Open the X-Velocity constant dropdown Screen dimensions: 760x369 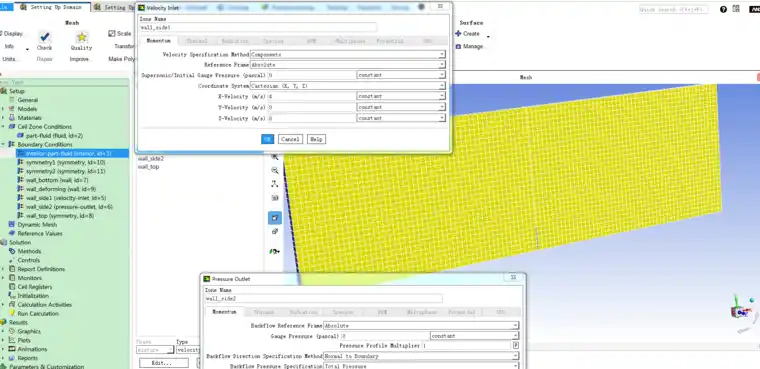[401, 96]
